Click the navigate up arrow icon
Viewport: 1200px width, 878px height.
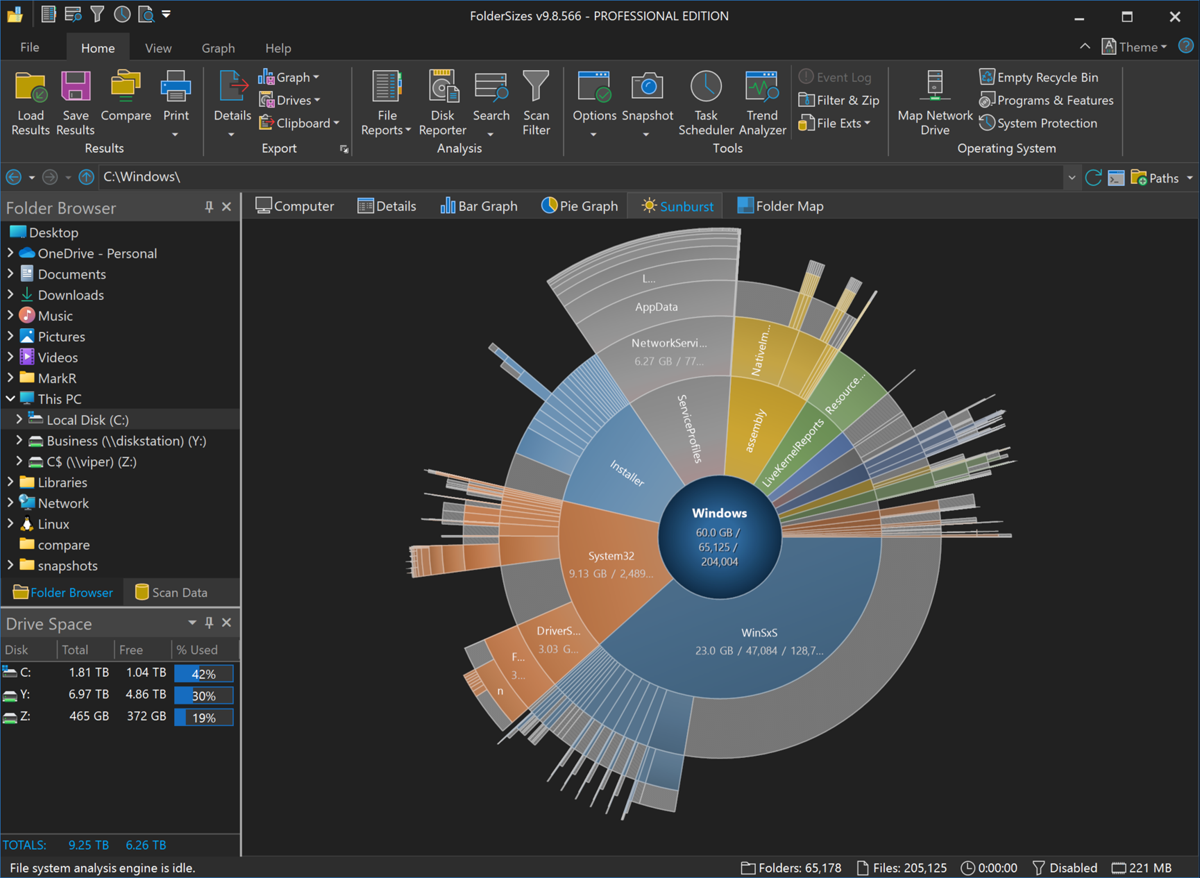pyautogui.click(x=86, y=177)
